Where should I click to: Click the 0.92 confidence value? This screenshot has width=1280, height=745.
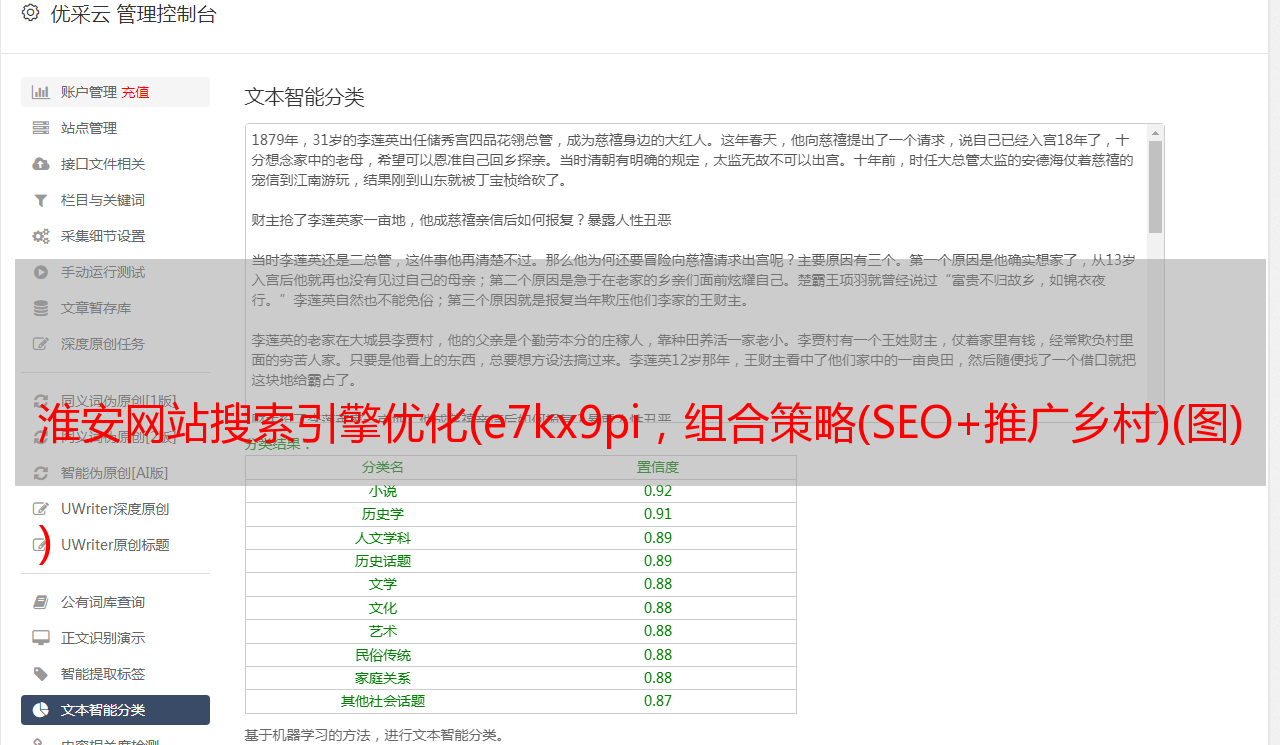click(658, 491)
